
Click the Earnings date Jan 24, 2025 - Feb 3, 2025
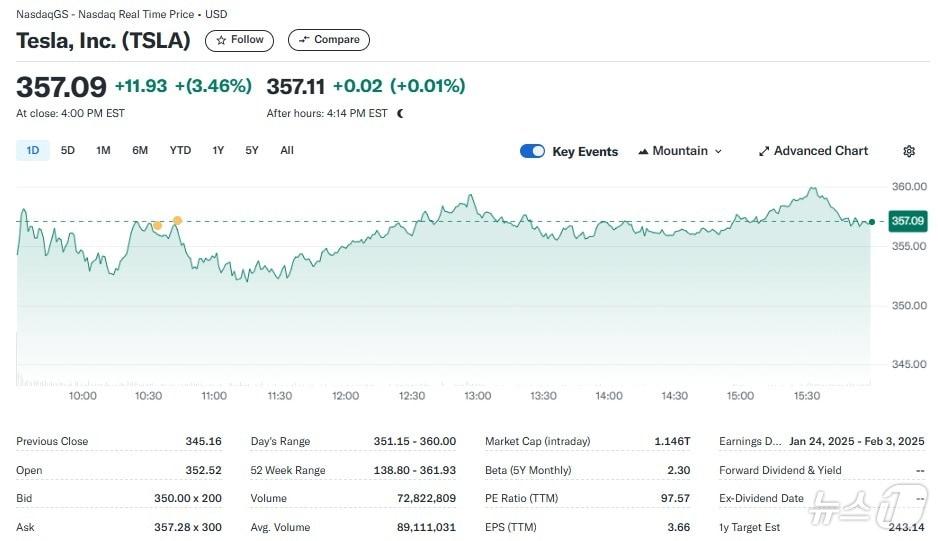tap(857, 441)
